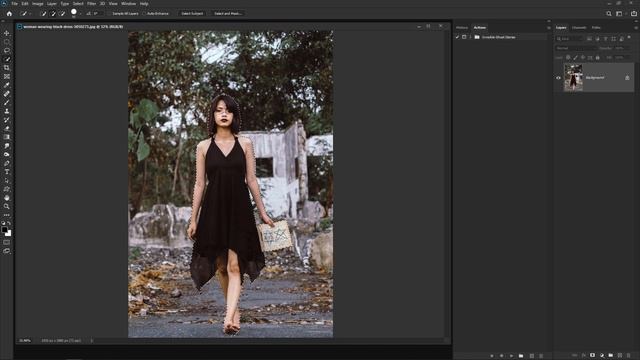The image size is (640, 360).
Task: Open the layer blend mode dropdown
Action: [x=576, y=48]
